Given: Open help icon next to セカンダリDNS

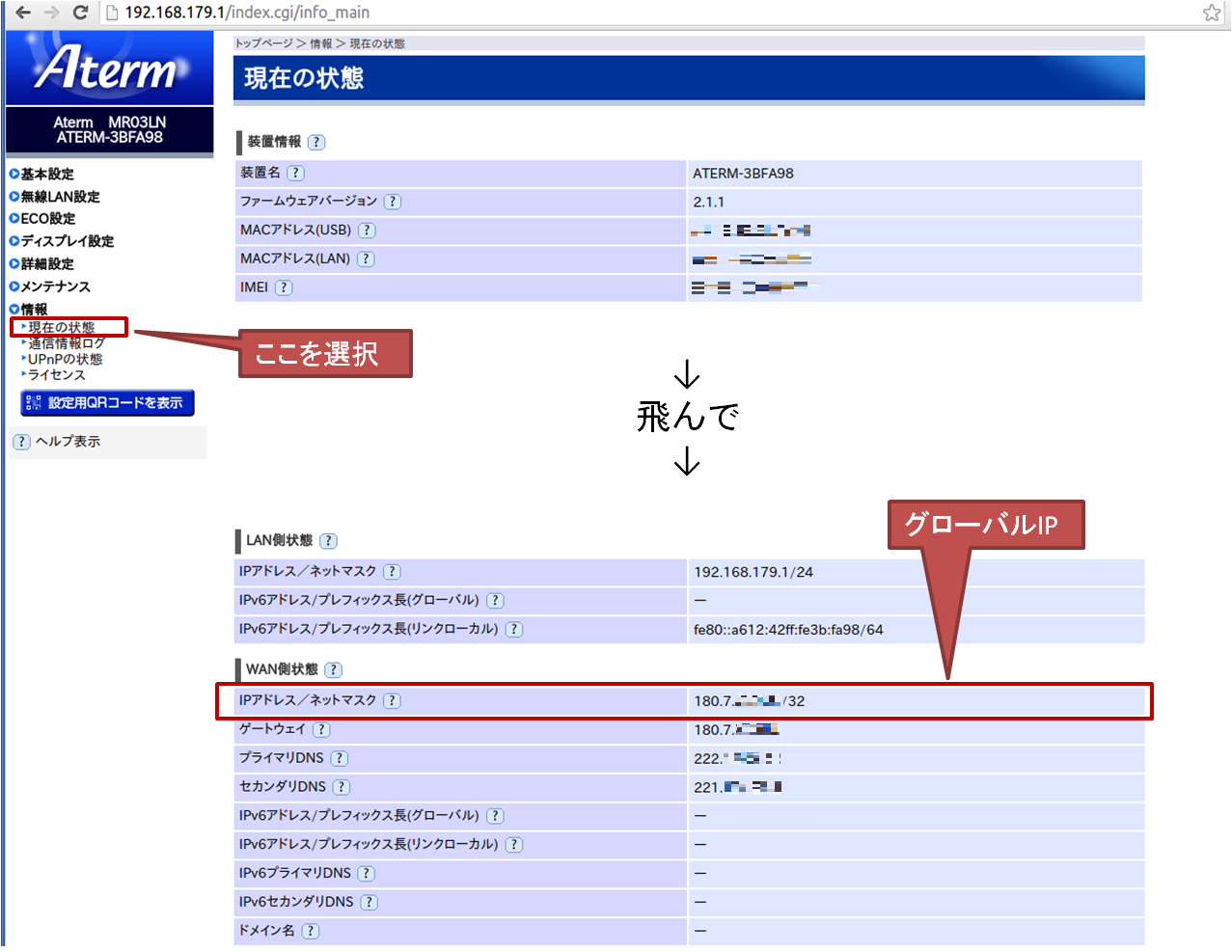Looking at the screenshot, I should tap(342, 787).
